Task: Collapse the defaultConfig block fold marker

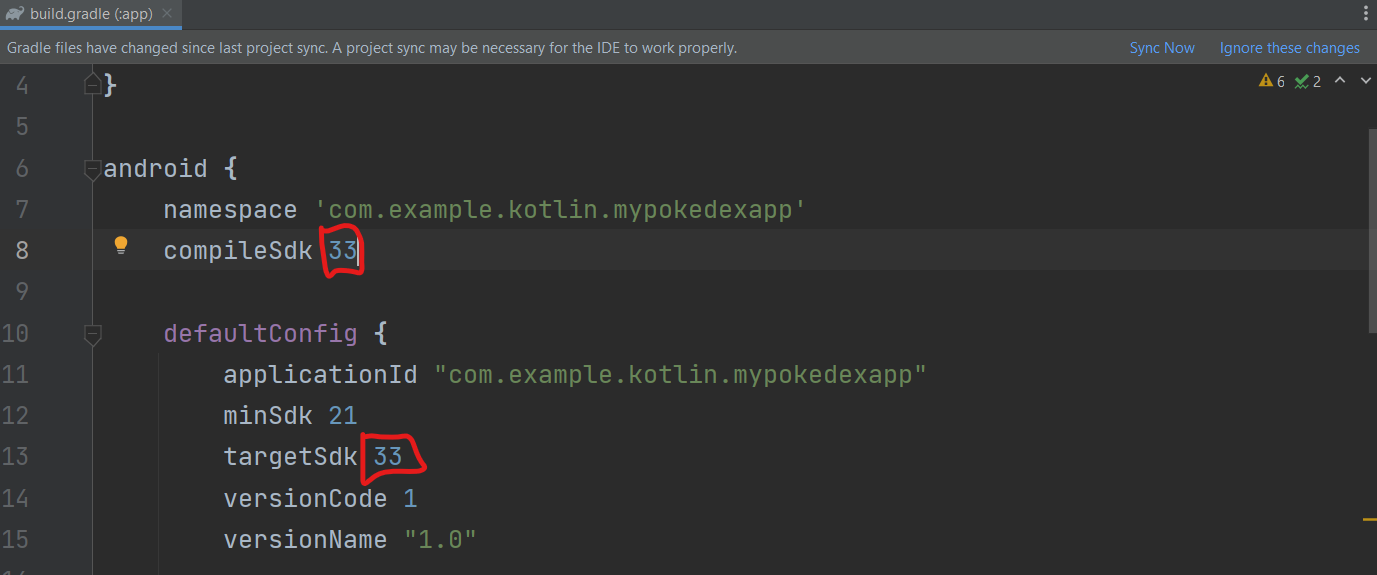Action: click(x=93, y=333)
